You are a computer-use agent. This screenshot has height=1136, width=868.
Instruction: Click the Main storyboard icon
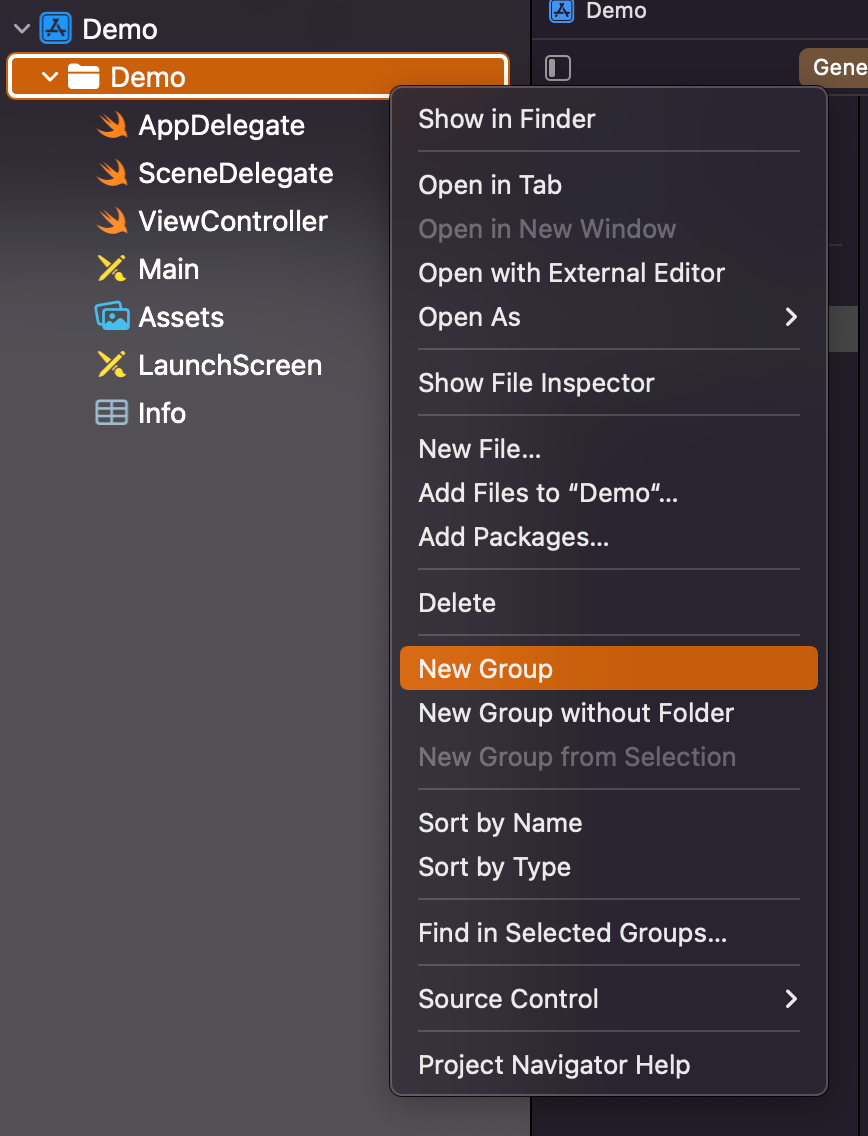tap(112, 269)
